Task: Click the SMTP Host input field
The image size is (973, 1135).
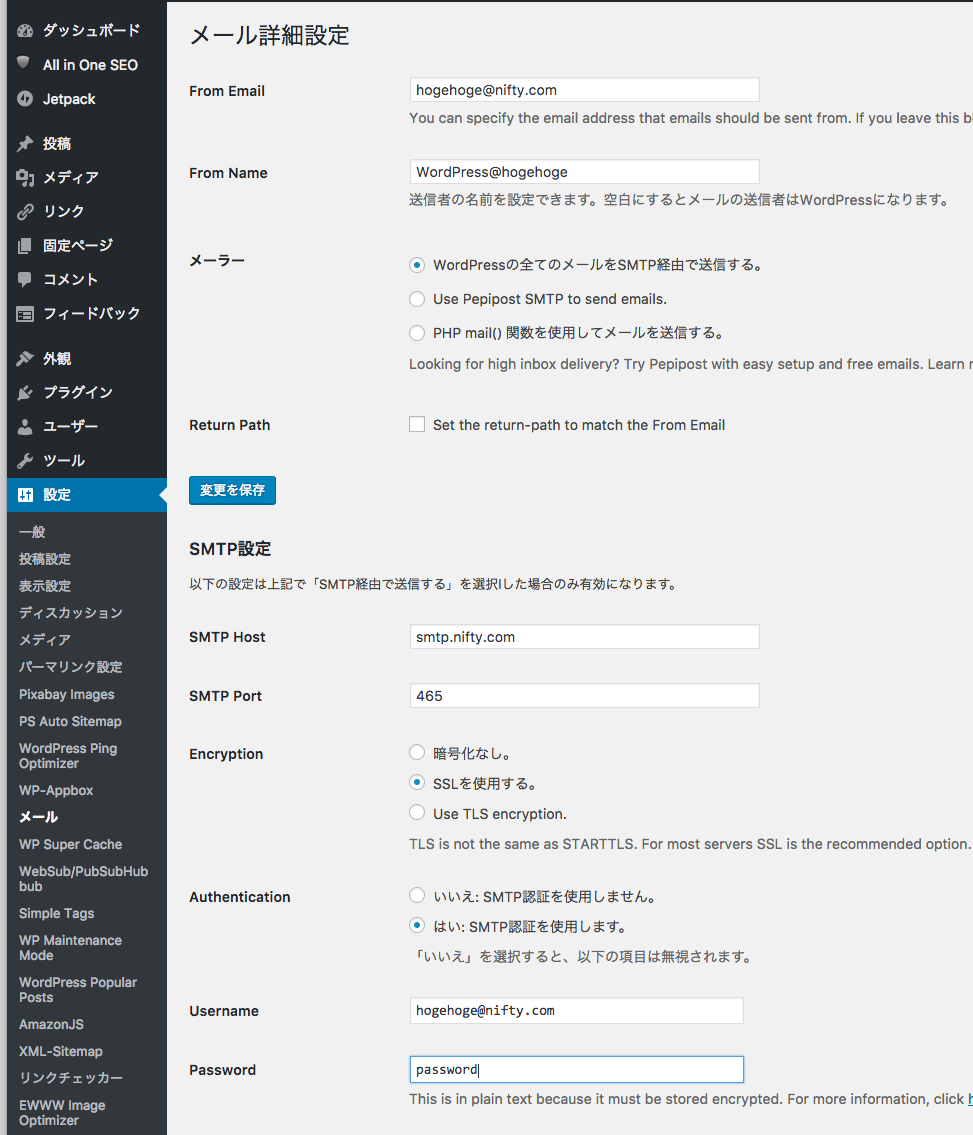Action: click(584, 637)
